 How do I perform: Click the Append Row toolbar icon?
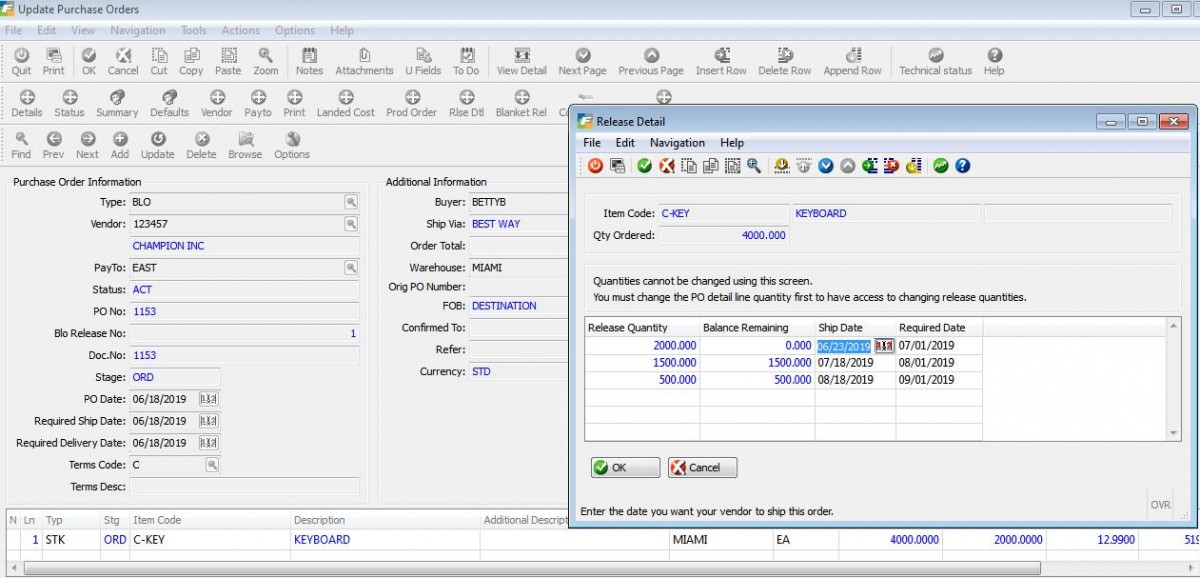click(852, 60)
